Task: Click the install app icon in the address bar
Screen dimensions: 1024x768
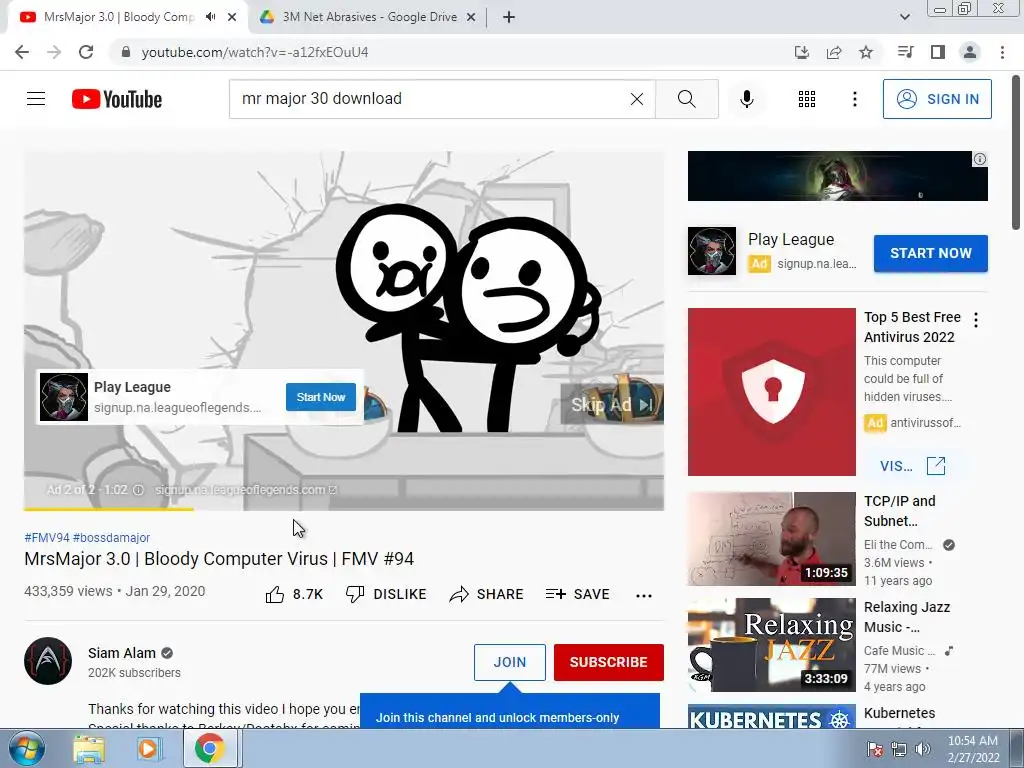Action: [801, 52]
